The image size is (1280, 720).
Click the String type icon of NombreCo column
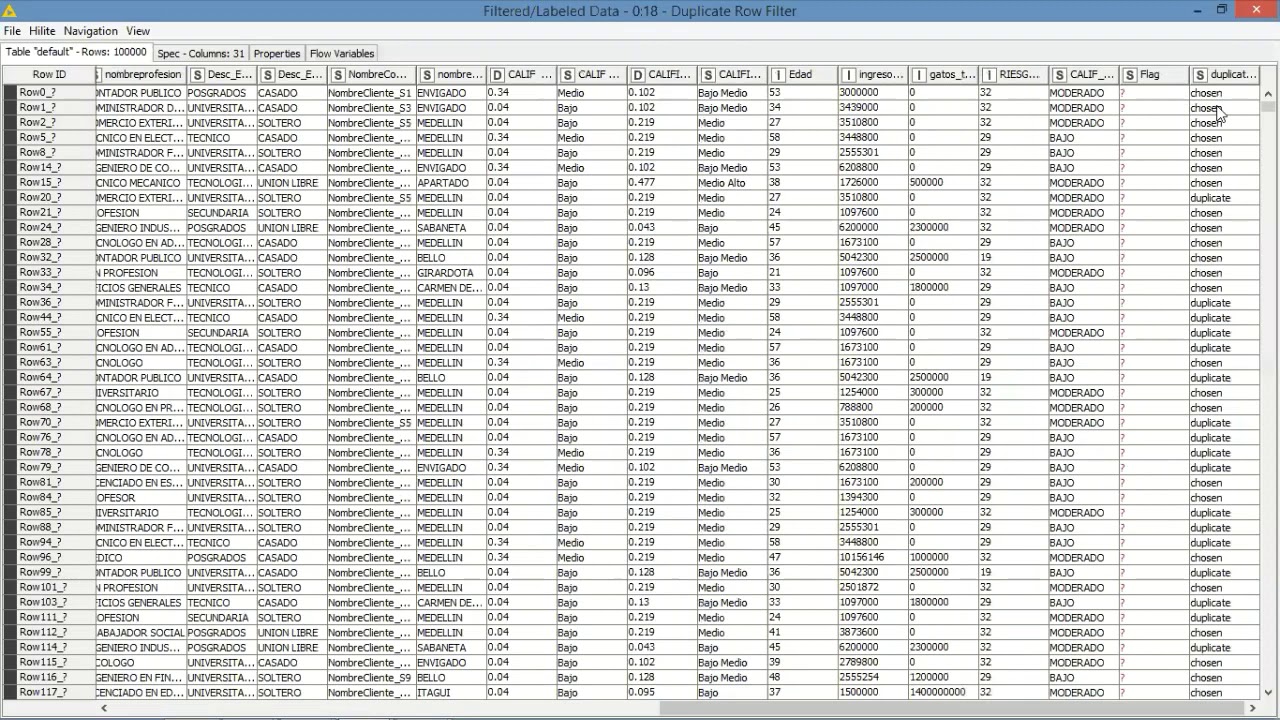tap(338, 75)
